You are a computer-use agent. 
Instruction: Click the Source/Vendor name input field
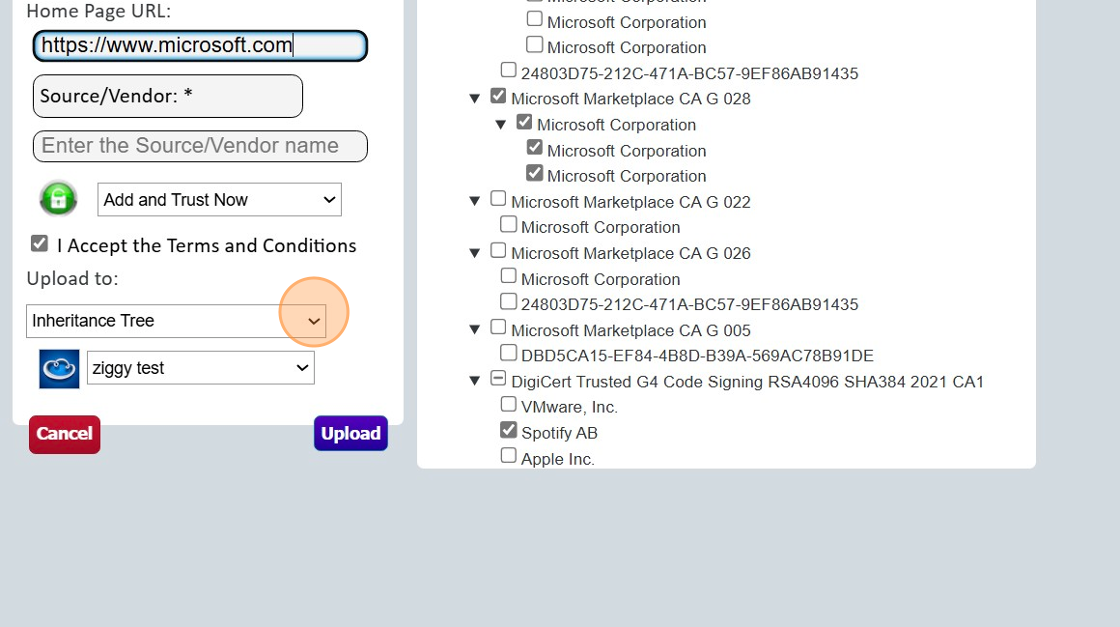[x=199, y=146]
